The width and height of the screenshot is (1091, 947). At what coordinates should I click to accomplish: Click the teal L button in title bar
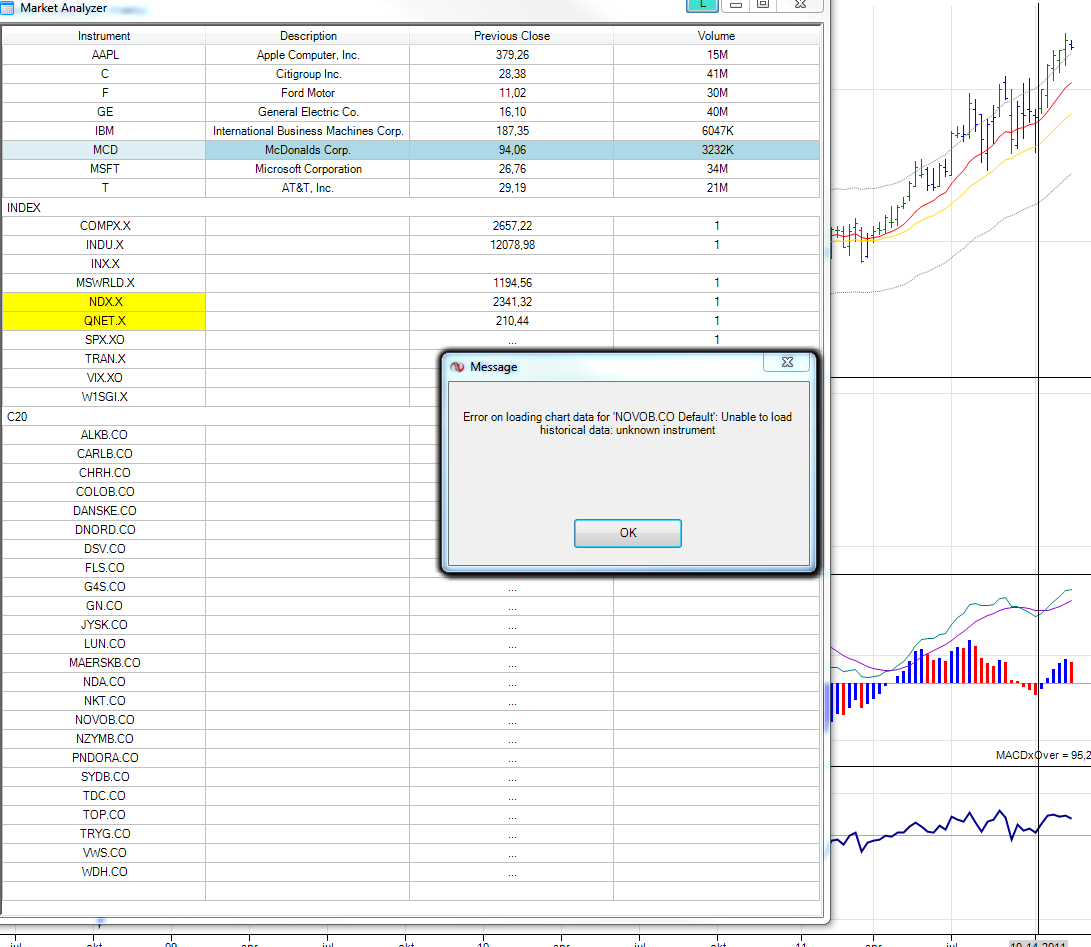click(702, 5)
